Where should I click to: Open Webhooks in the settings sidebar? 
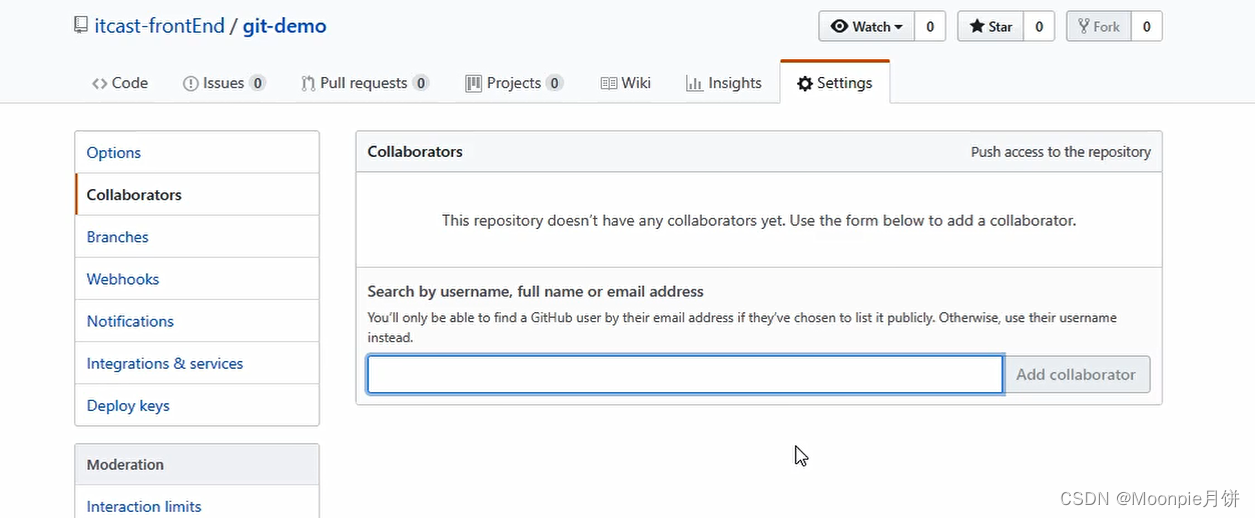(x=197, y=278)
